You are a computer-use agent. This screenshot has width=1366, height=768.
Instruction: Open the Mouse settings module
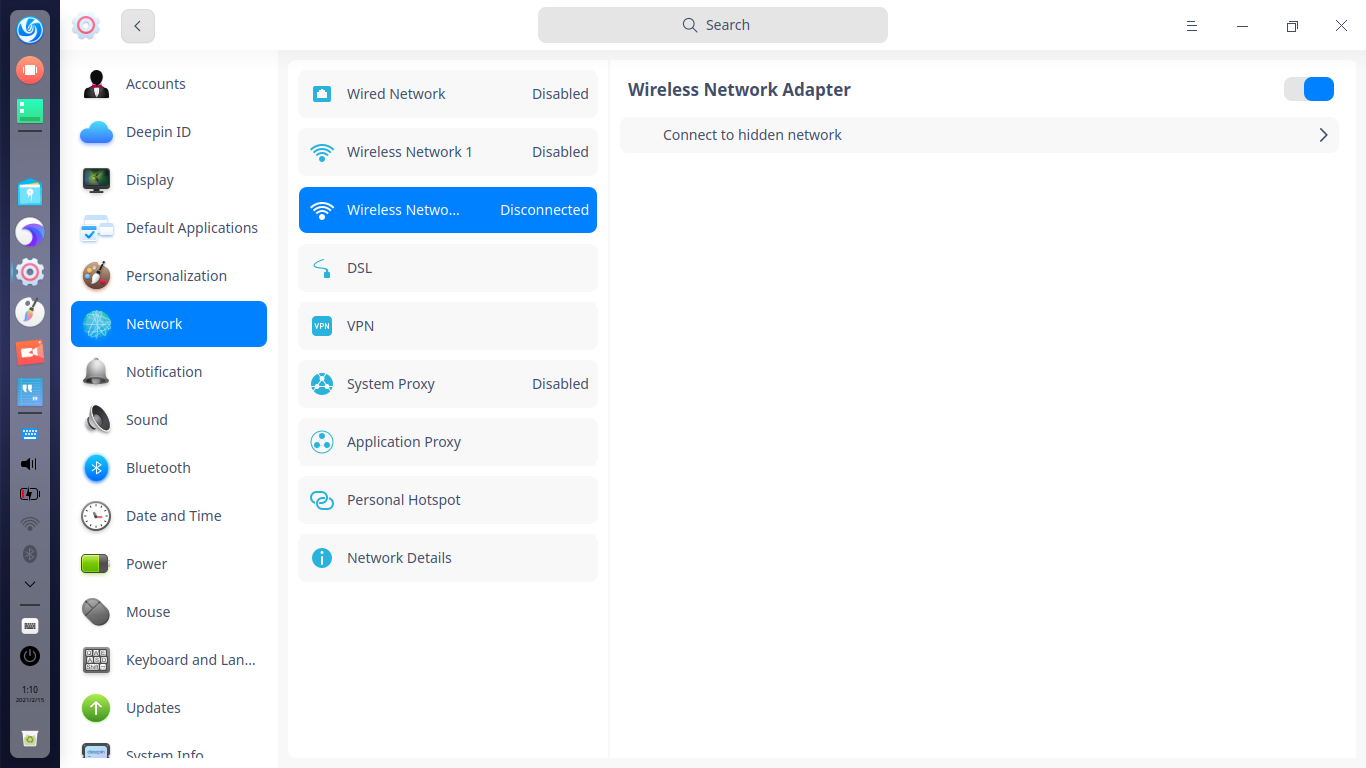coord(169,612)
